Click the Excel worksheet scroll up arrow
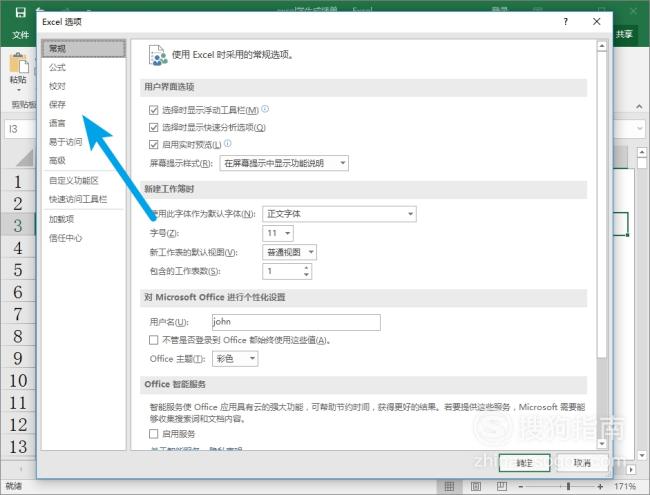The height and width of the screenshot is (495, 650). click(642, 153)
